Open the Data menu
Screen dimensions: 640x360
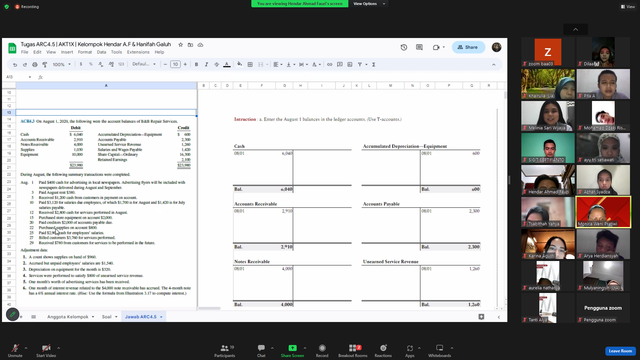click(101, 52)
